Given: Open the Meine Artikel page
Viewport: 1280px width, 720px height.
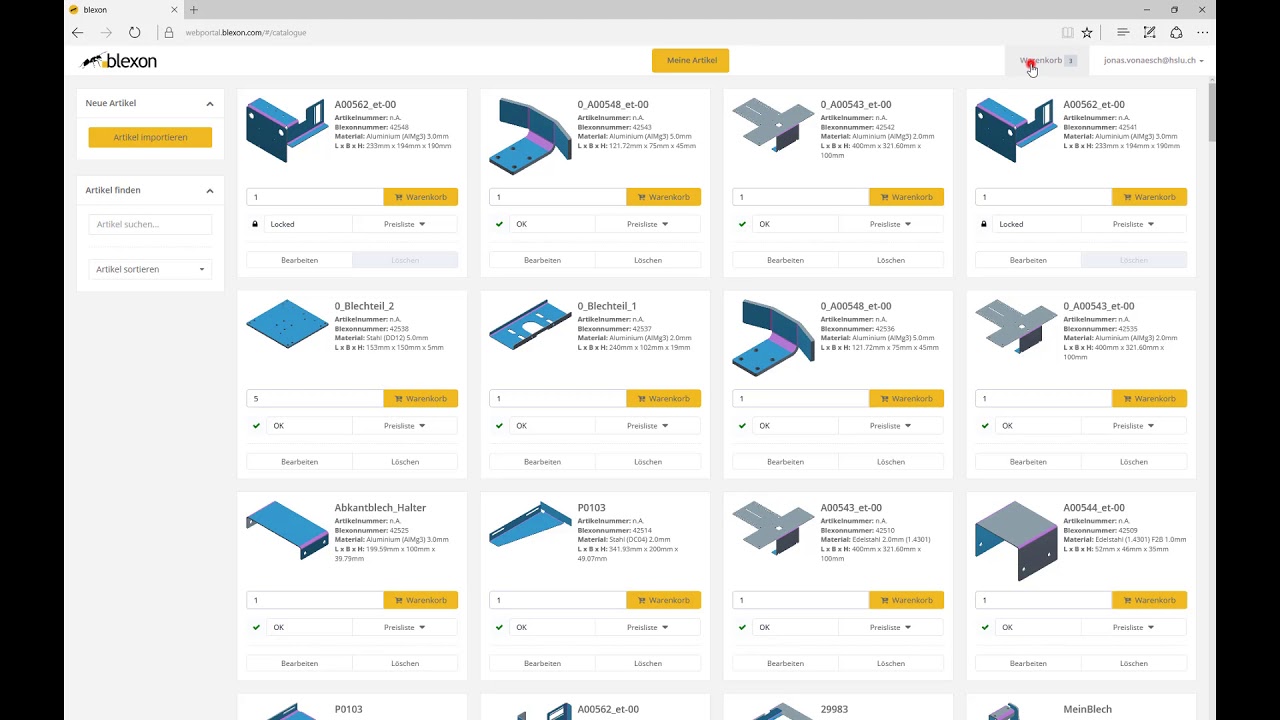Looking at the screenshot, I should click(x=691, y=60).
